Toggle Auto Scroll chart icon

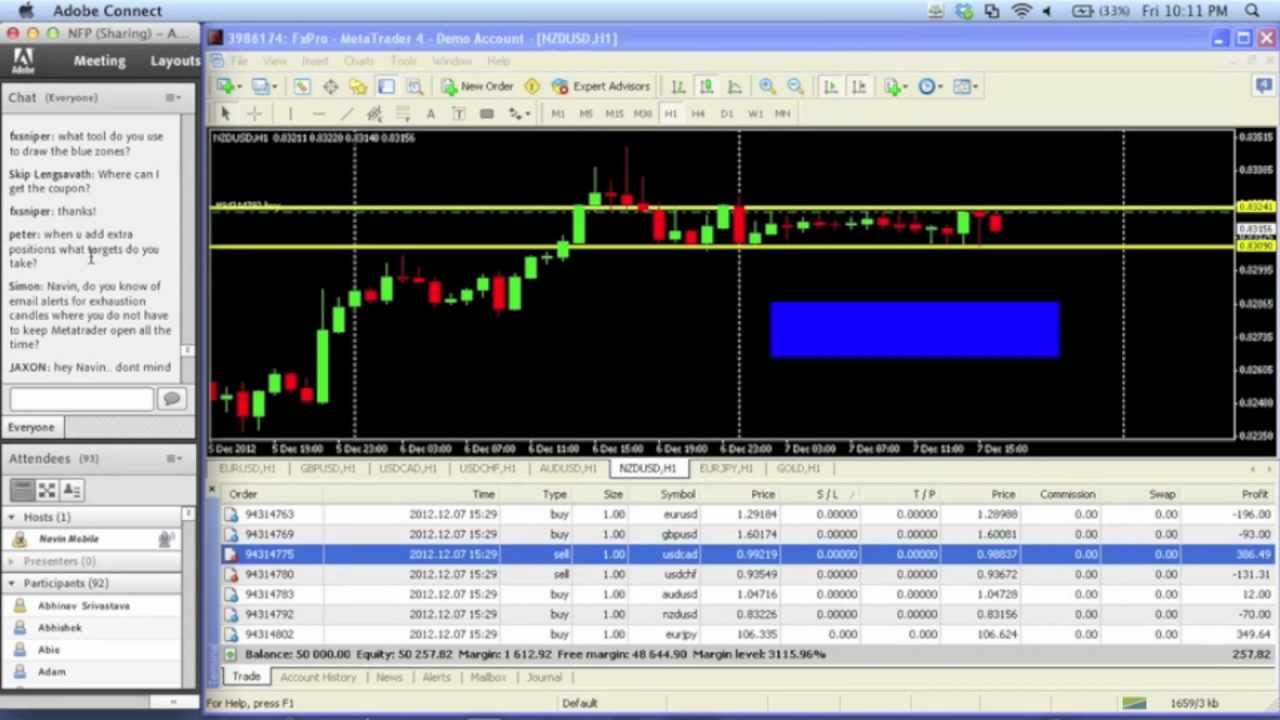(830, 86)
